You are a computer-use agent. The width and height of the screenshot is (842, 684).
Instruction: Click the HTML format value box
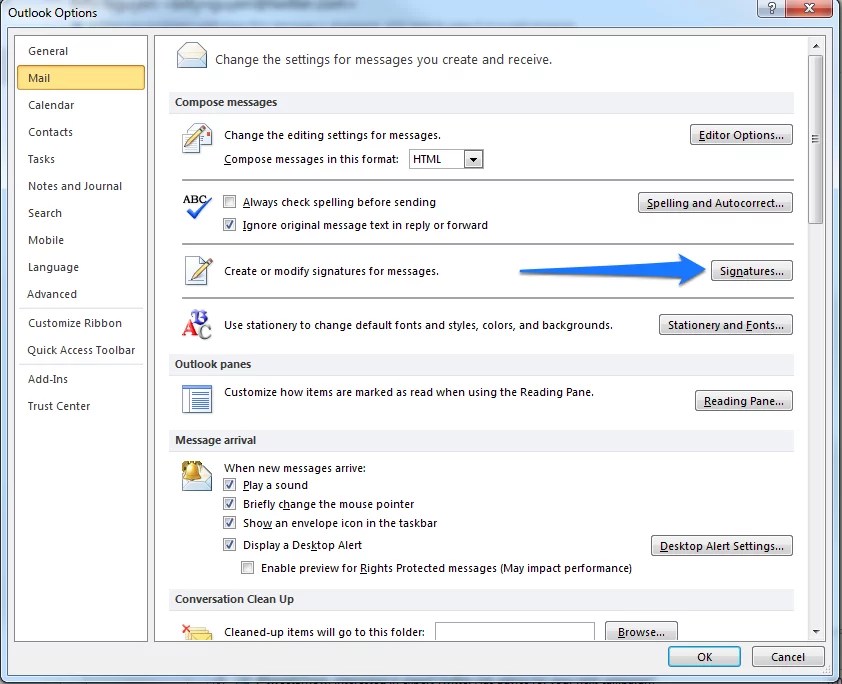tap(437, 159)
